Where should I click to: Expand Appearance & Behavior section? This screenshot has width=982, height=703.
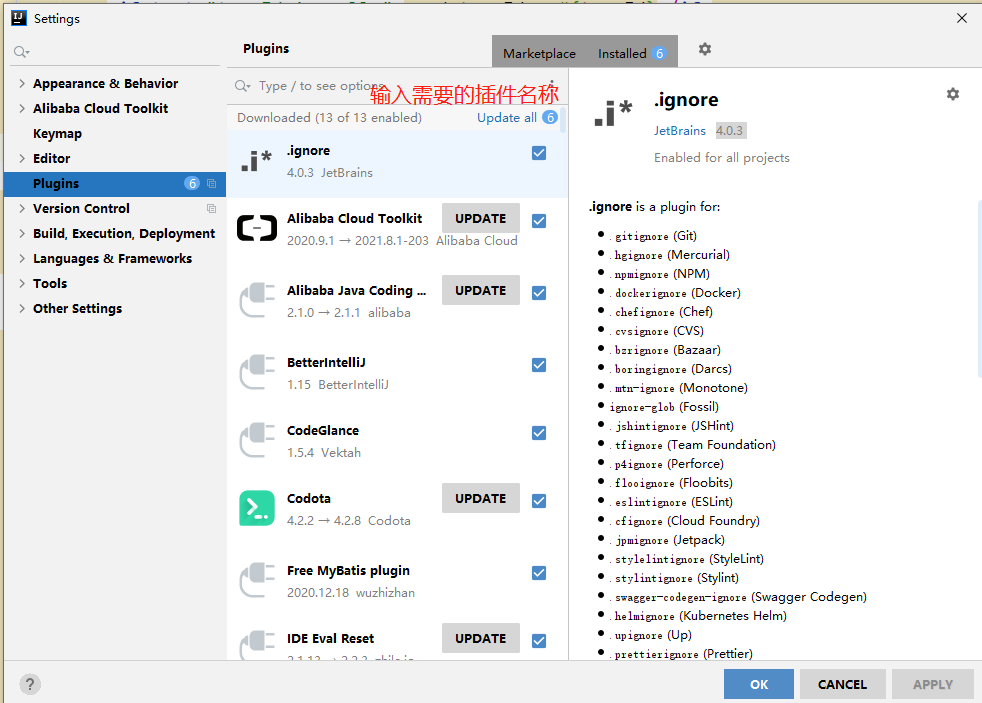click(22, 83)
